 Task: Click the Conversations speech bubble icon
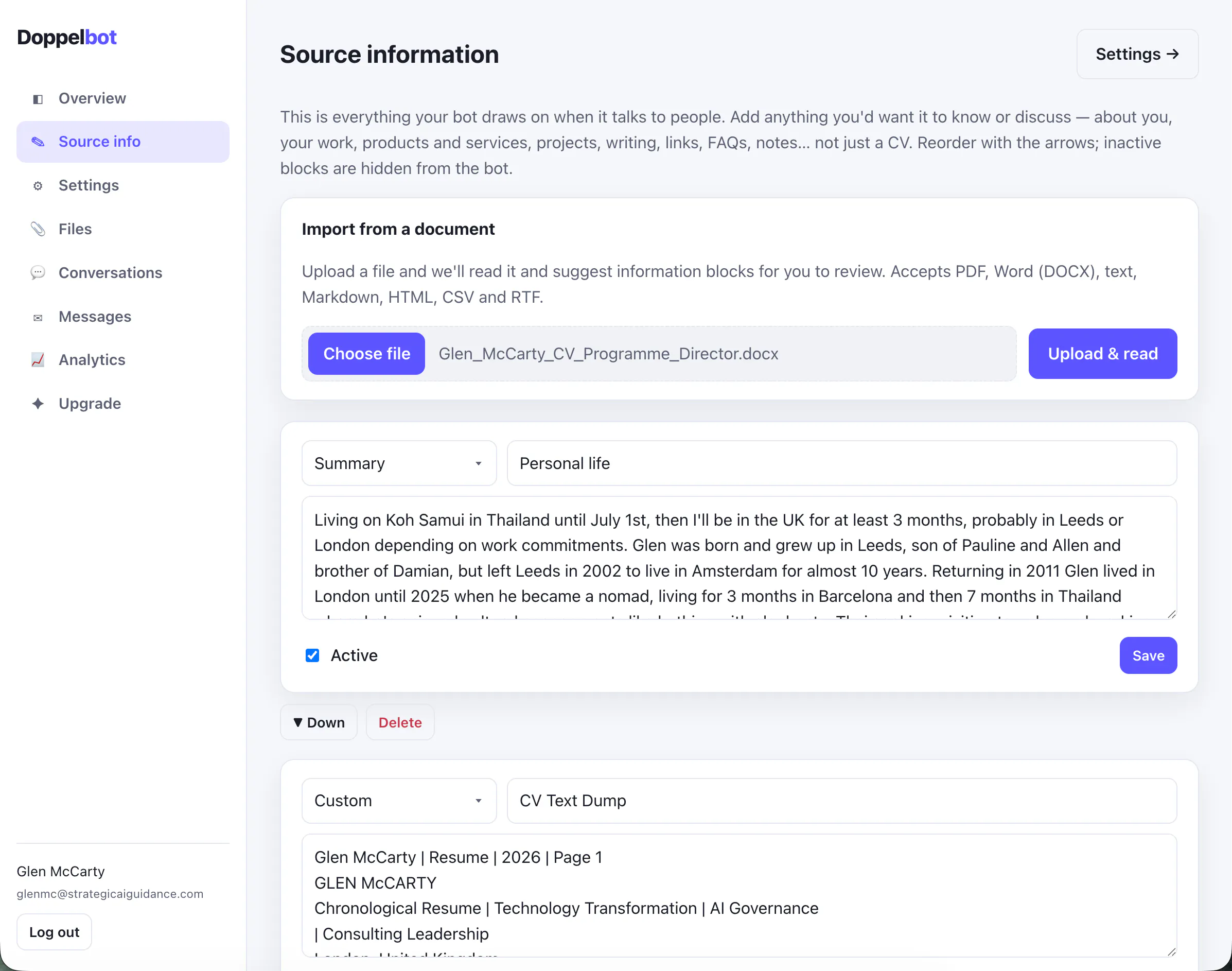(x=38, y=273)
